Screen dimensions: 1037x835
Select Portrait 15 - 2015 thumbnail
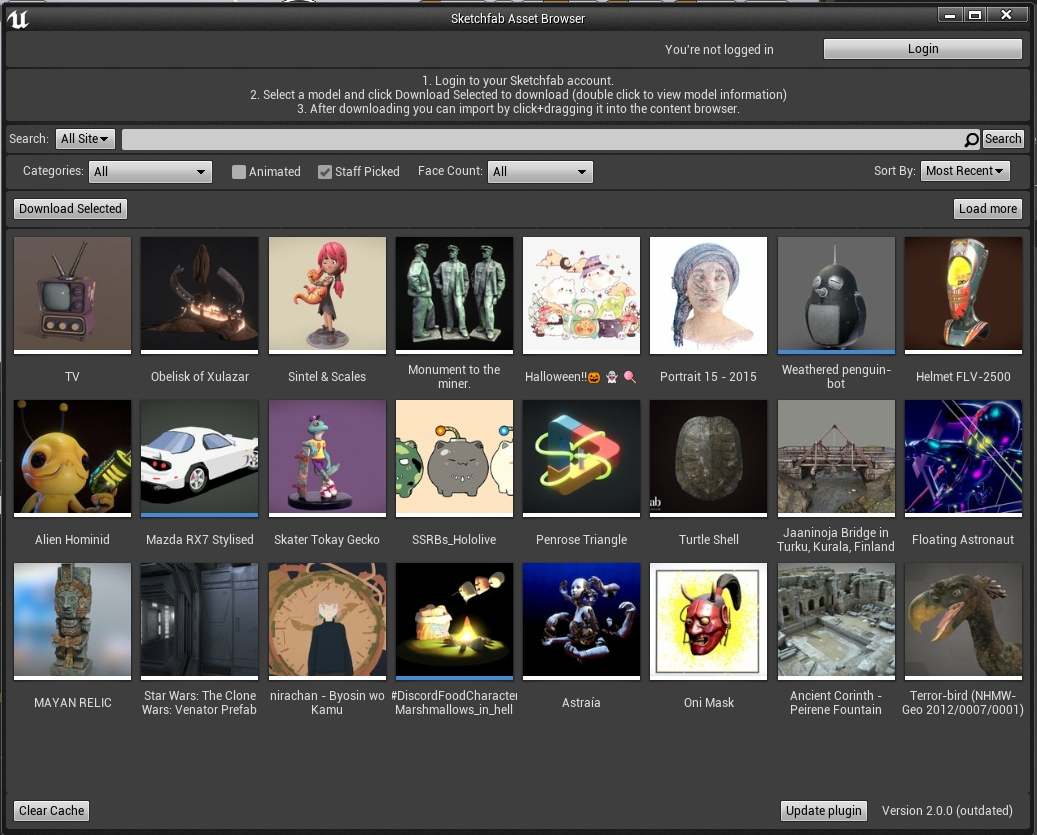coord(708,295)
